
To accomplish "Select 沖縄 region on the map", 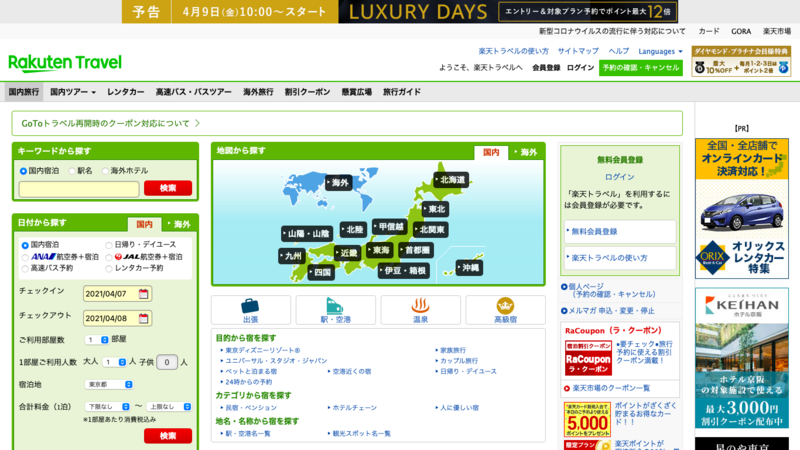I will tap(469, 268).
